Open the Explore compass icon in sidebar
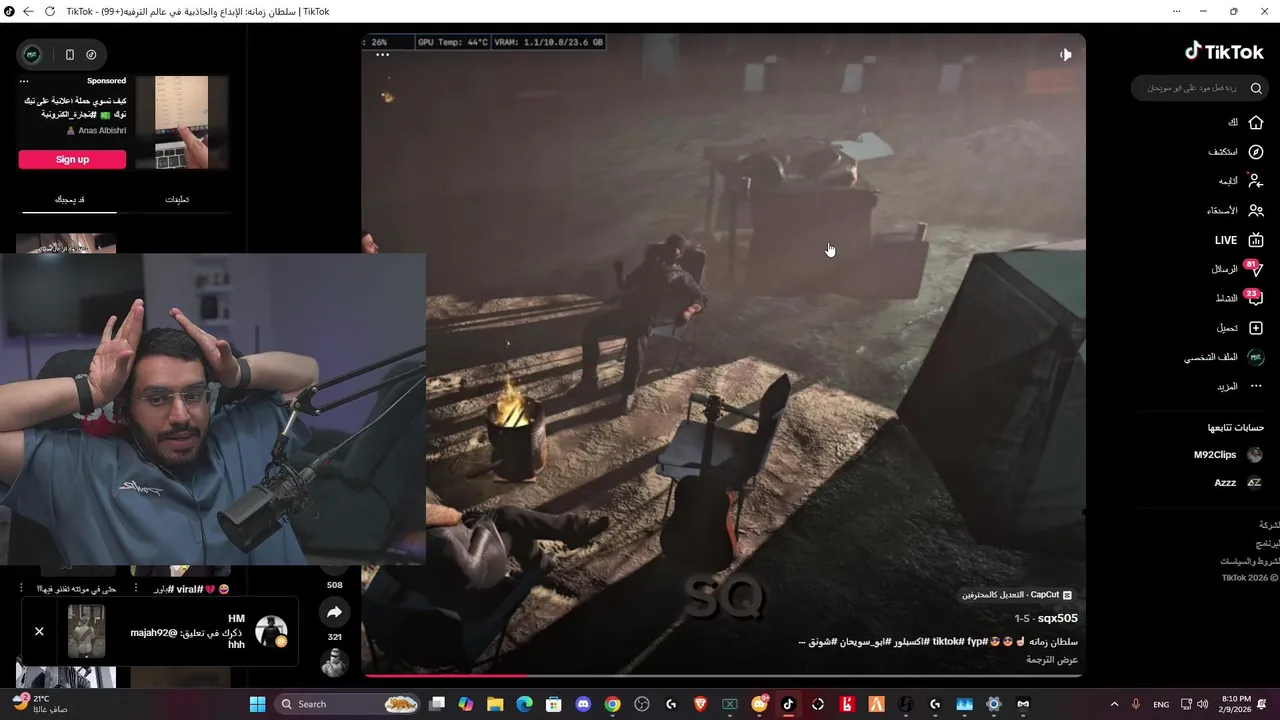The width and height of the screenshot is (1280, 720). [x=1256, y=152]
